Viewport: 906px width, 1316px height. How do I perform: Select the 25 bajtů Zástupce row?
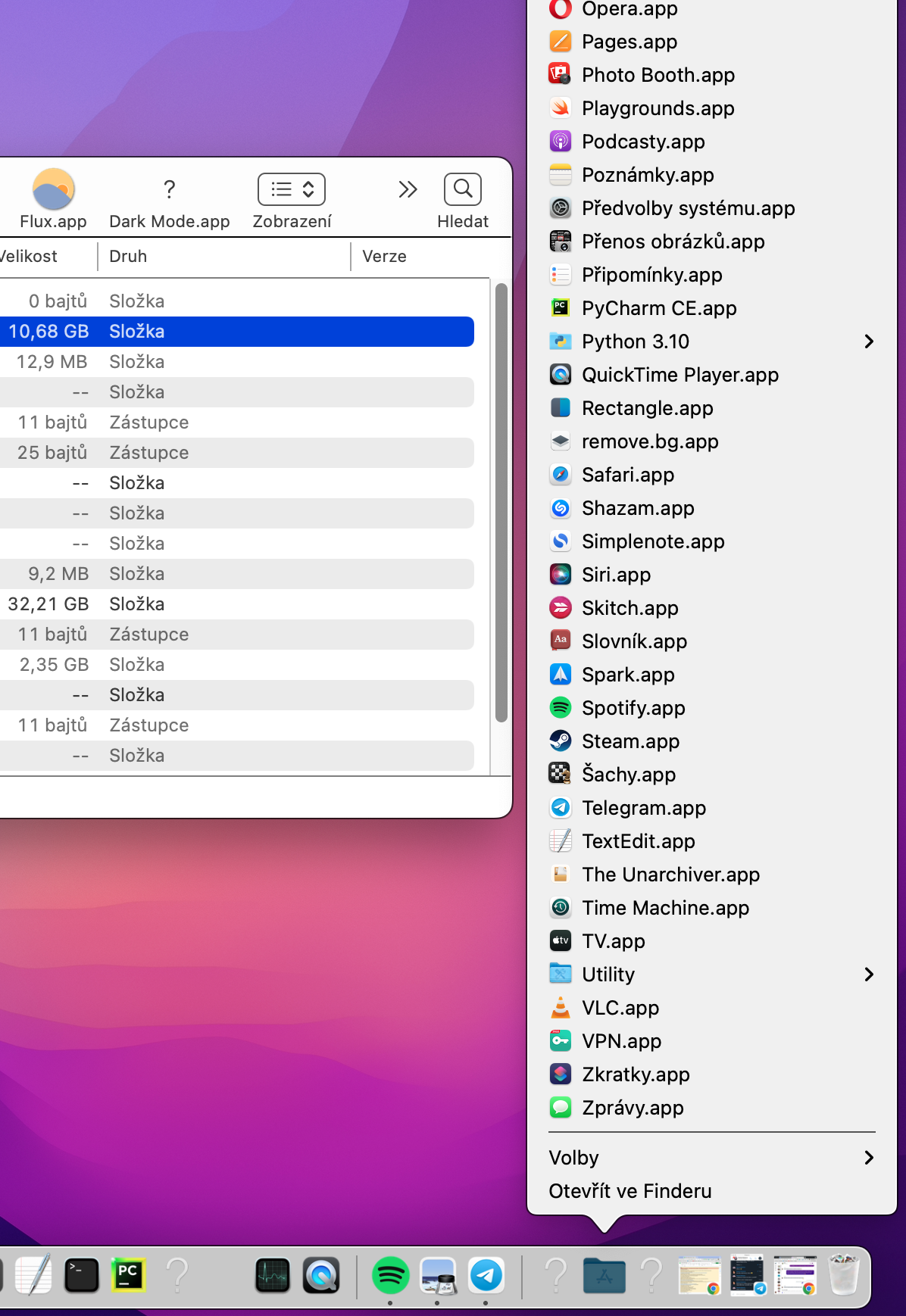237,453
